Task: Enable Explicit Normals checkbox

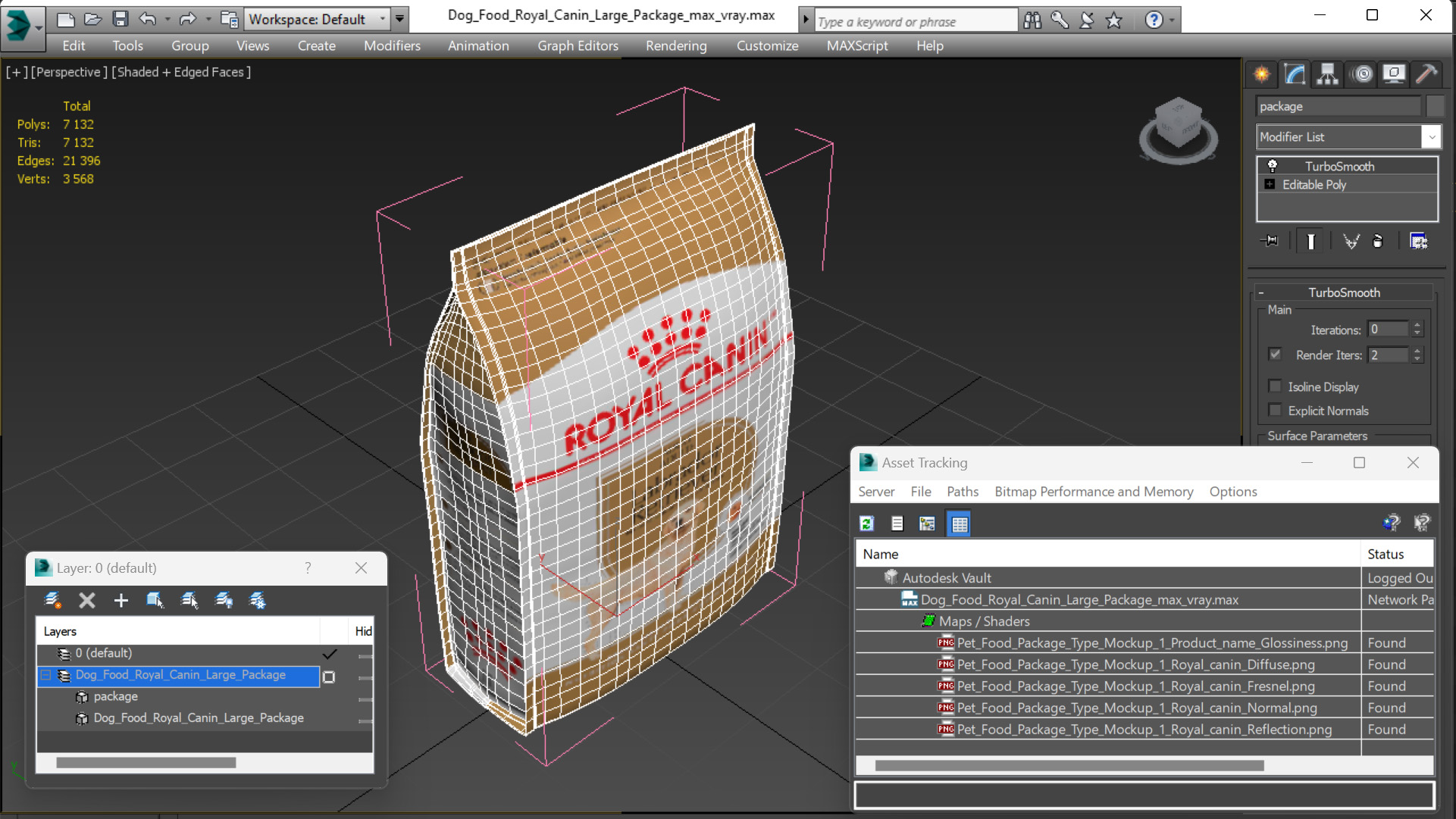Action: point(1275,410)
